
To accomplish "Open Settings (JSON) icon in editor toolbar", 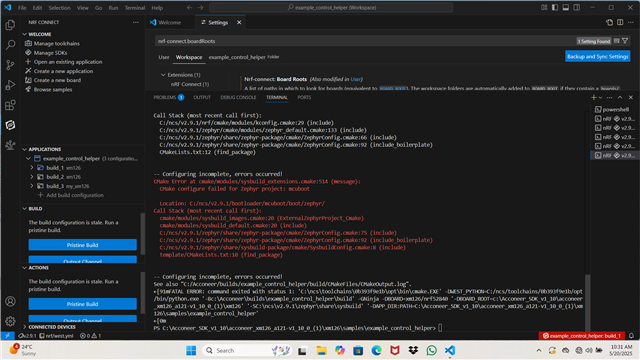I will tap(609, 22).
